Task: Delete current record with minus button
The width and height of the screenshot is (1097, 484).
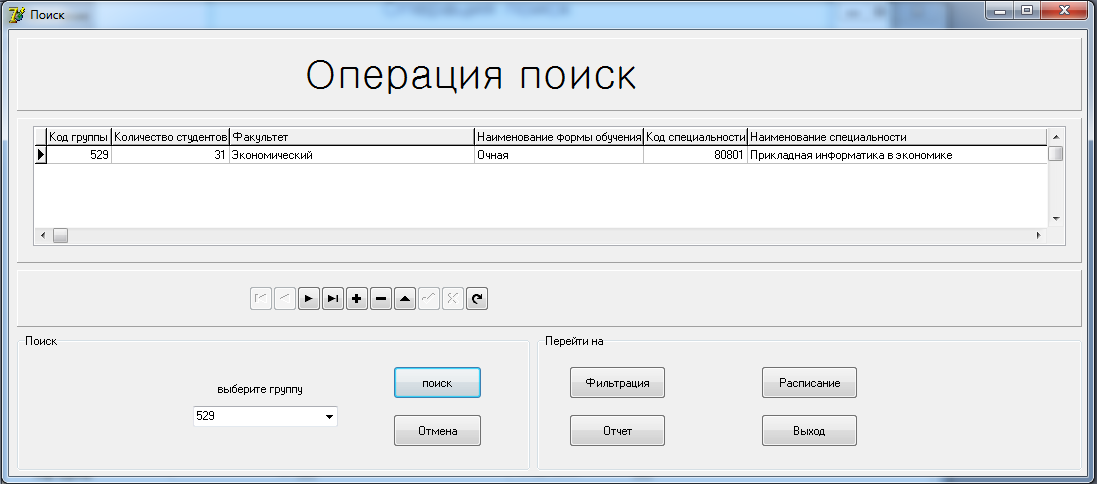Action: pyautogui.click(x=381, y=298)
